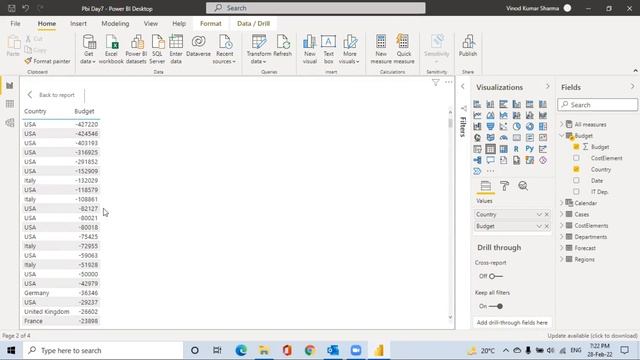Create a New measure
640x360 pixels.
(x=381, y=49)
